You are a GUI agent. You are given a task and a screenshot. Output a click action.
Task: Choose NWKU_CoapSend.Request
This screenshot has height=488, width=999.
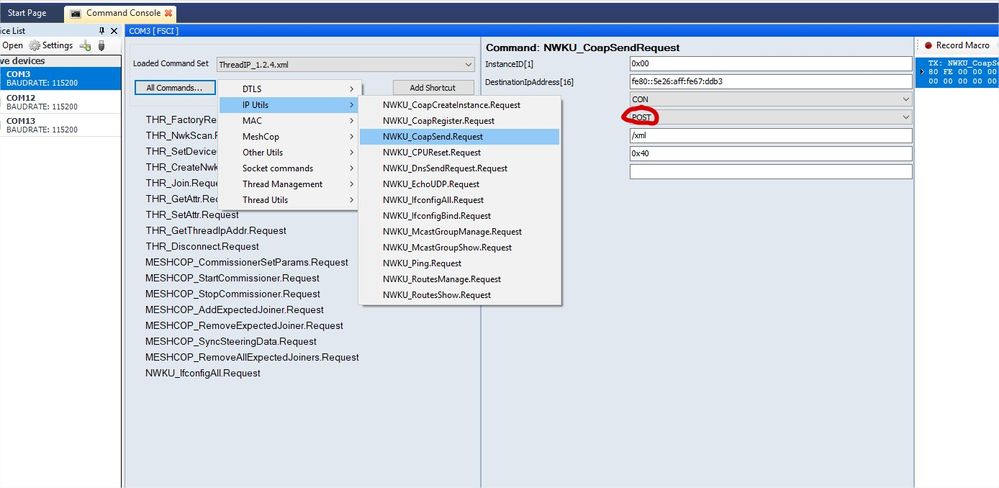click(460, 136)
